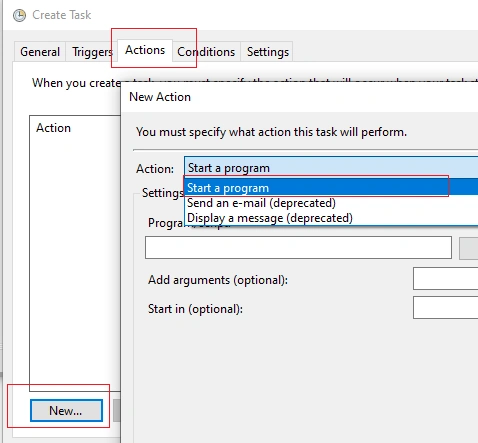
Task: Switch to the General tab
Action: pos(40,52)
